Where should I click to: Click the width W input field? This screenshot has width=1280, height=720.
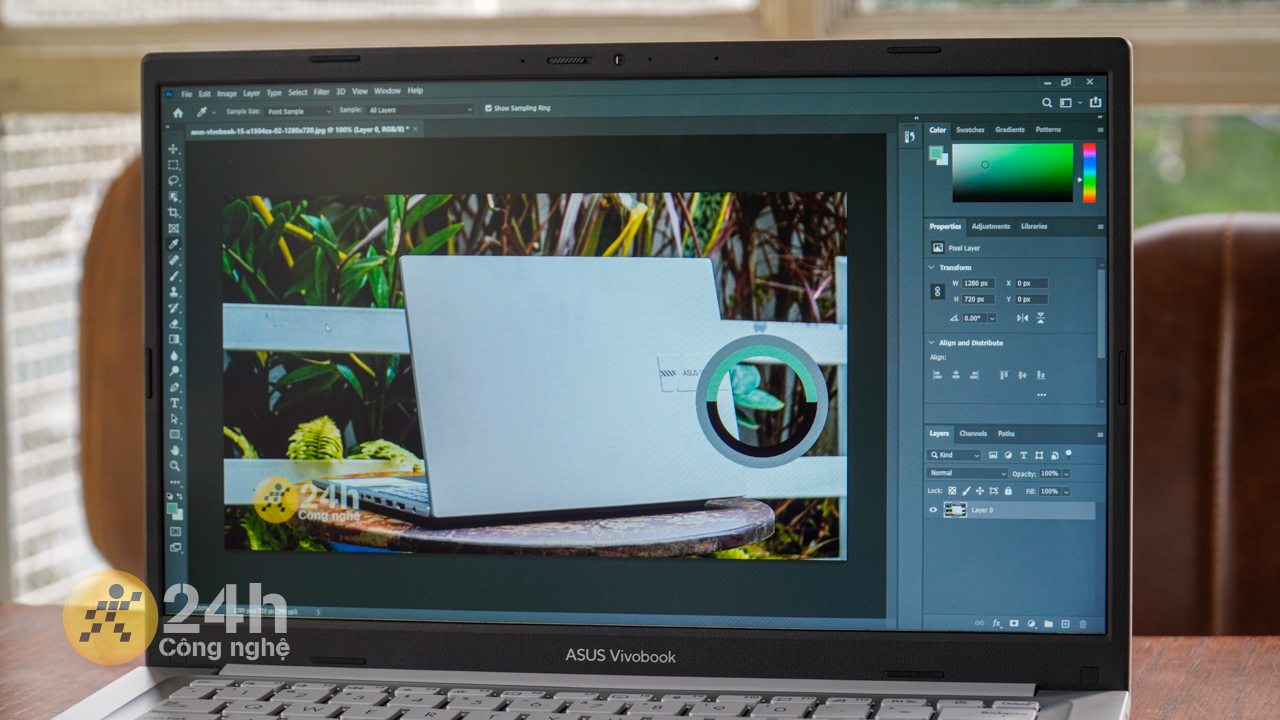click(x=980, y=283)
